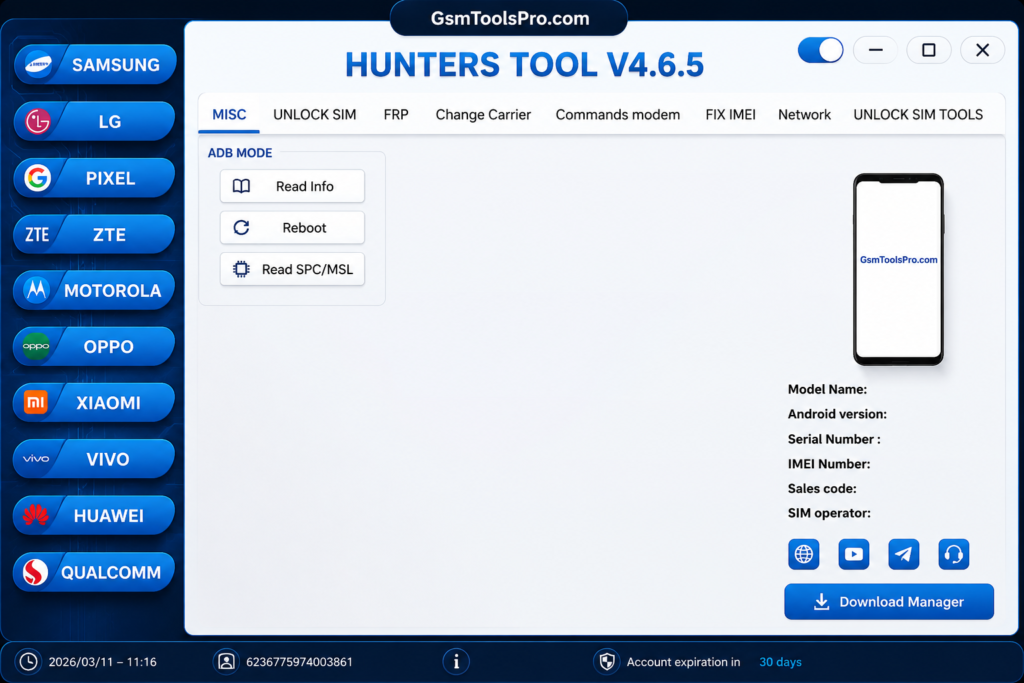Open the Pixel brand section

point(95,178)
